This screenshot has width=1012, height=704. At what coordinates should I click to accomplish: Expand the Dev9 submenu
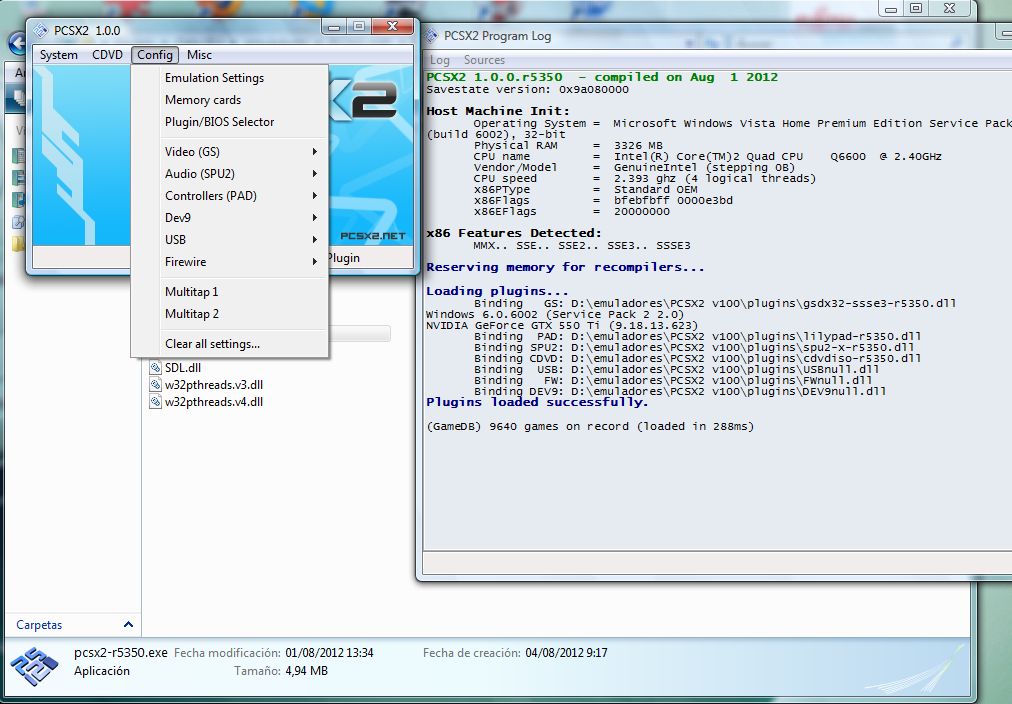tap(230, 217)
